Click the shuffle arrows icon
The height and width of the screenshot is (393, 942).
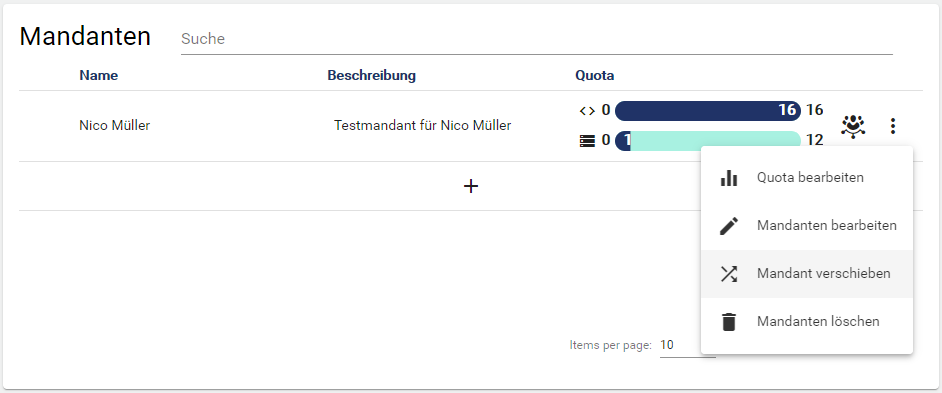(x=729, y=274)
